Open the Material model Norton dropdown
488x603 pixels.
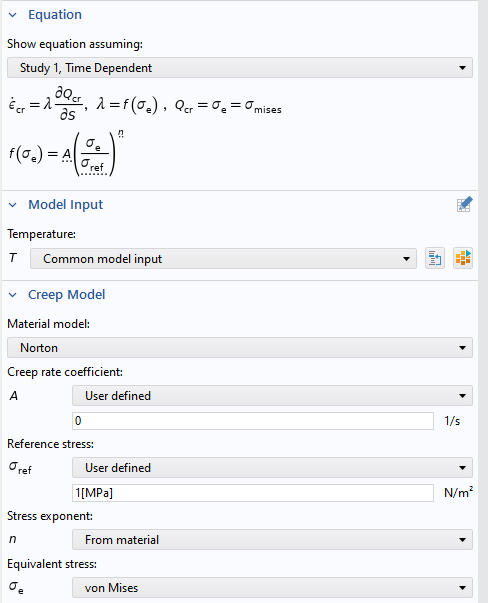tap(240, 348)
